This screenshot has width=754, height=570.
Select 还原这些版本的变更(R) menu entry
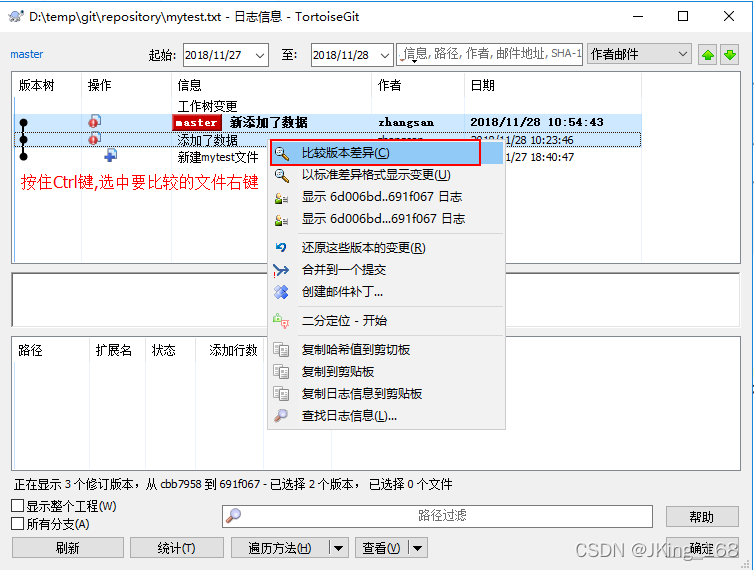[386, 248]
